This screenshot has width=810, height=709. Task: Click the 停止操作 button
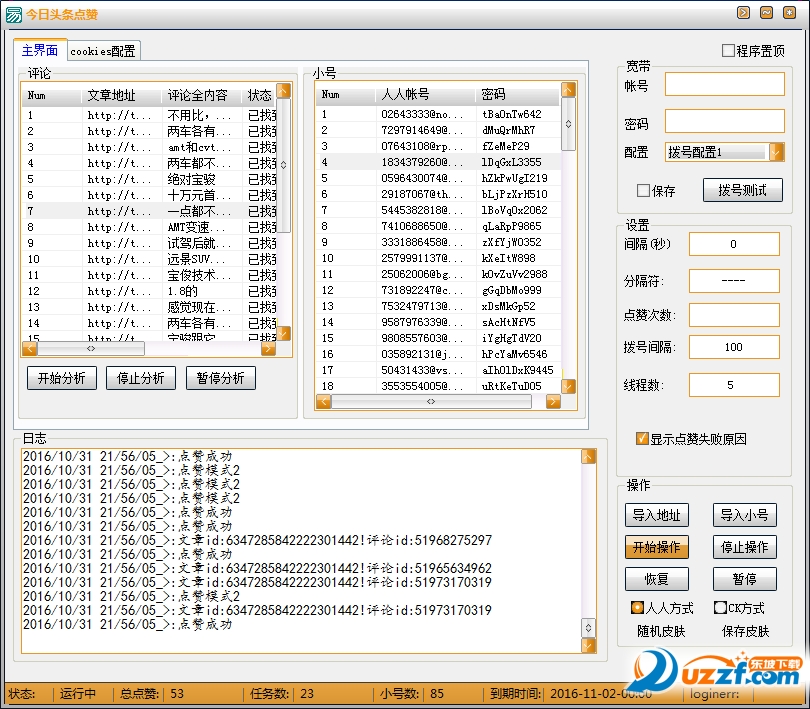click(744, 547)
